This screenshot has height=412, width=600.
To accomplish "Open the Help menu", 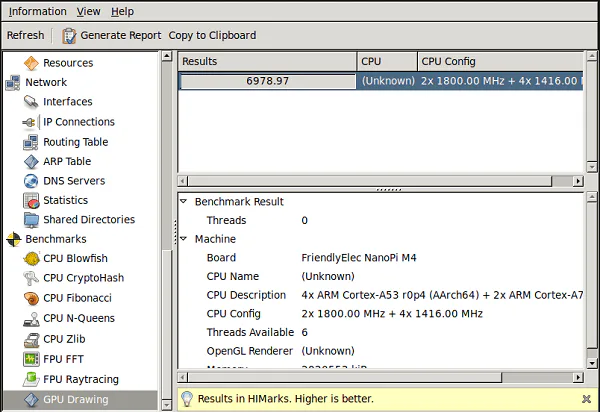I will [122, 11].
